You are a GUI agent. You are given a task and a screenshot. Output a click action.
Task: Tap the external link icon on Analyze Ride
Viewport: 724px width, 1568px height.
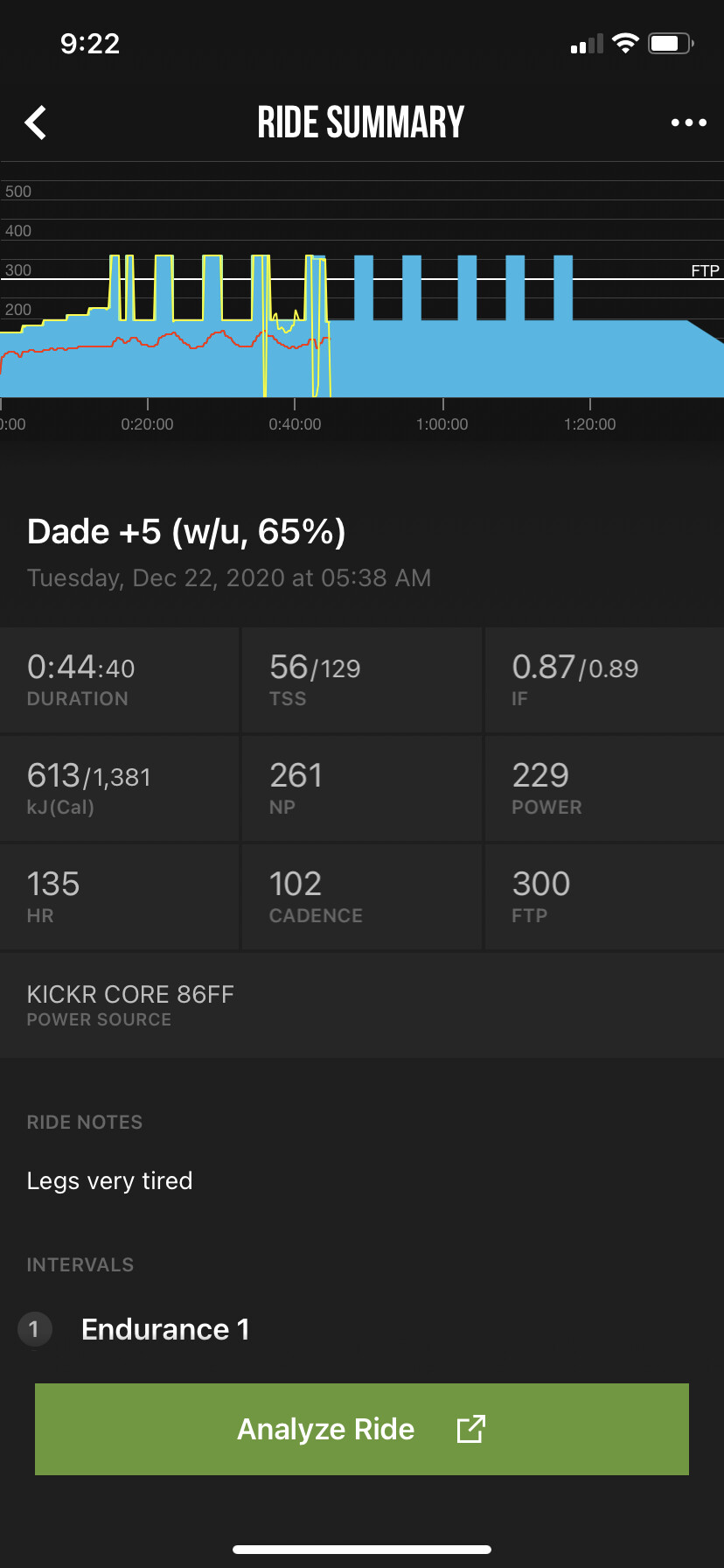coord(470,1429)
